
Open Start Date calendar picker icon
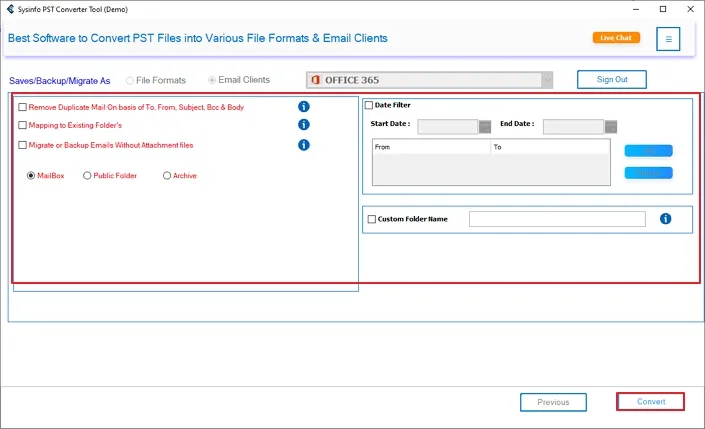(x=485, y=127)
